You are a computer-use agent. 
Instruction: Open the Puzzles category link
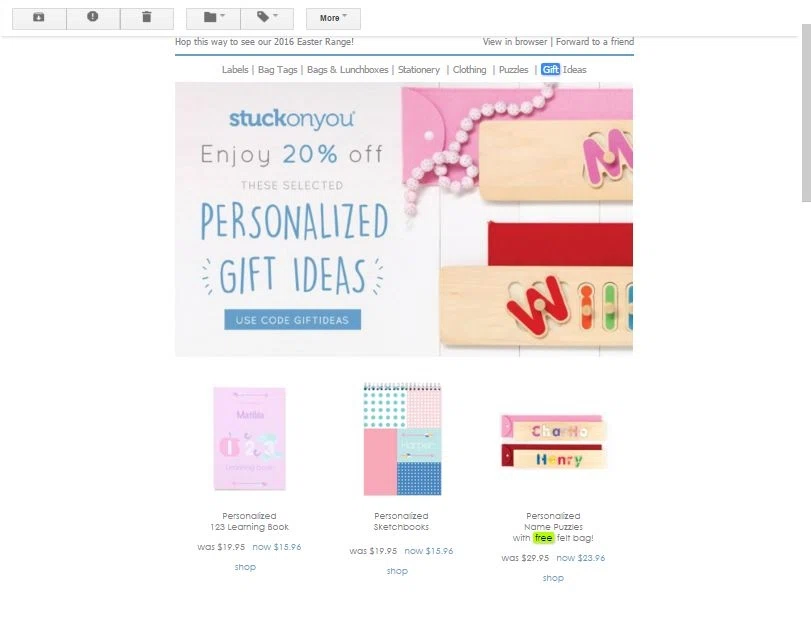(514, 70)
